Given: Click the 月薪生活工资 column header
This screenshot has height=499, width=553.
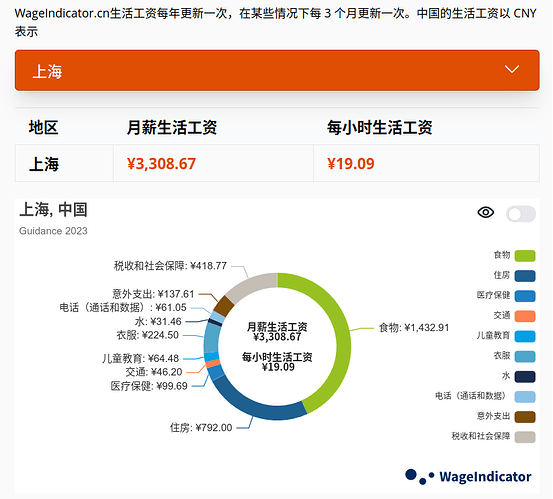Looking at the screenshot, I should pos(172,127).
